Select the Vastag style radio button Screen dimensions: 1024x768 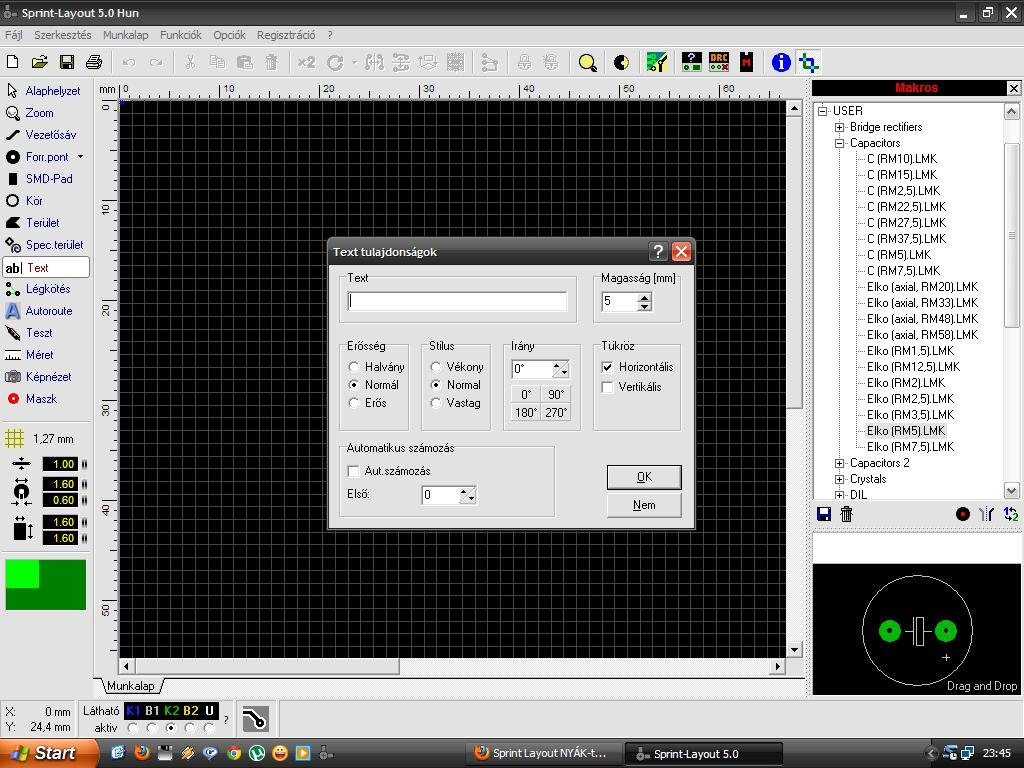click(x=436, y=403)
